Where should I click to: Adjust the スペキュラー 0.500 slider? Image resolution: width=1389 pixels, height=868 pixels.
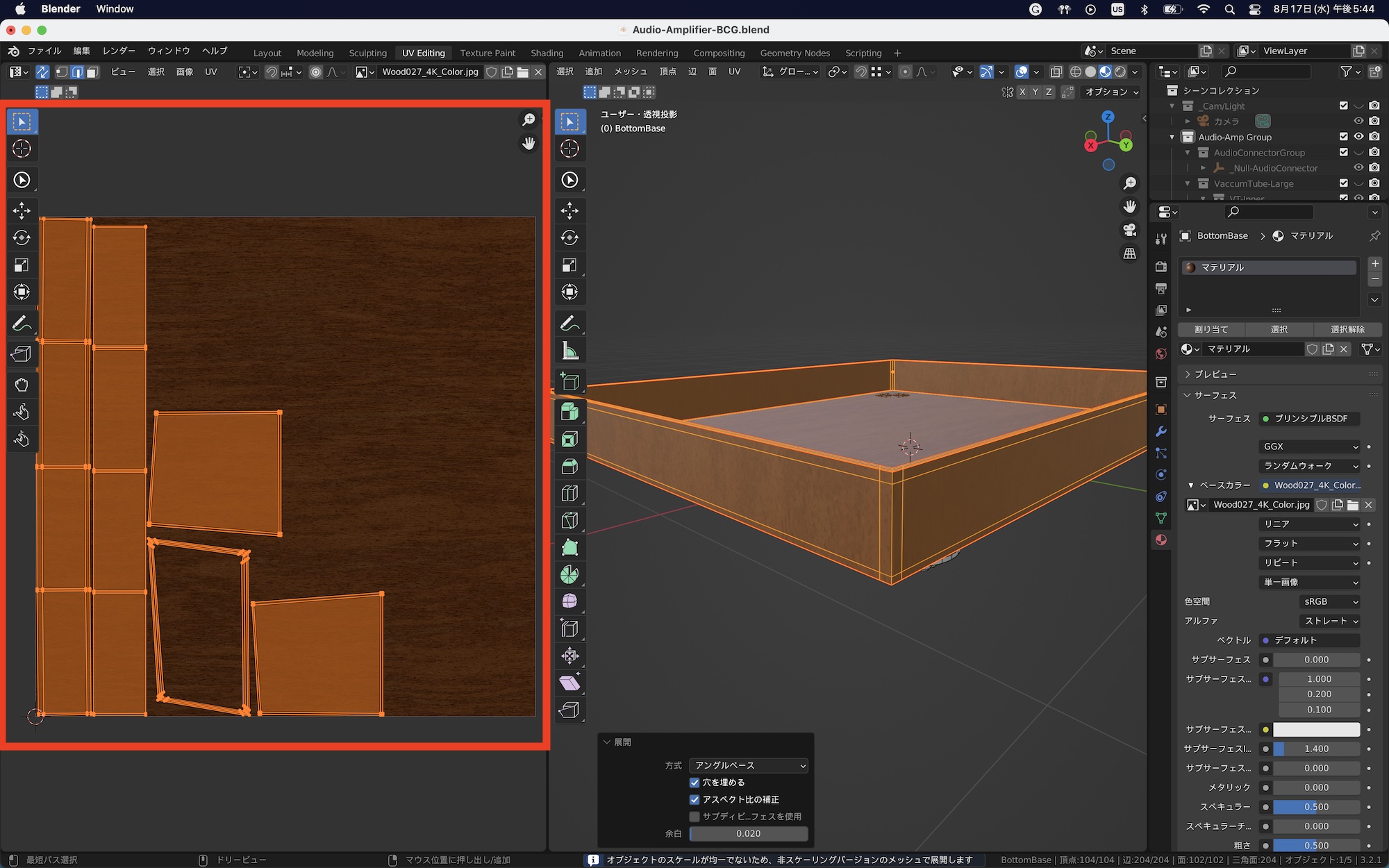click(x=1316, y=807)
